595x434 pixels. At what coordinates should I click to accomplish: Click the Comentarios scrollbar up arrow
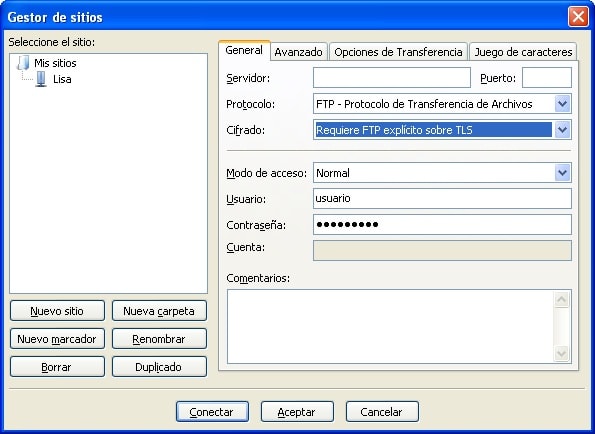tap(562, 300)
